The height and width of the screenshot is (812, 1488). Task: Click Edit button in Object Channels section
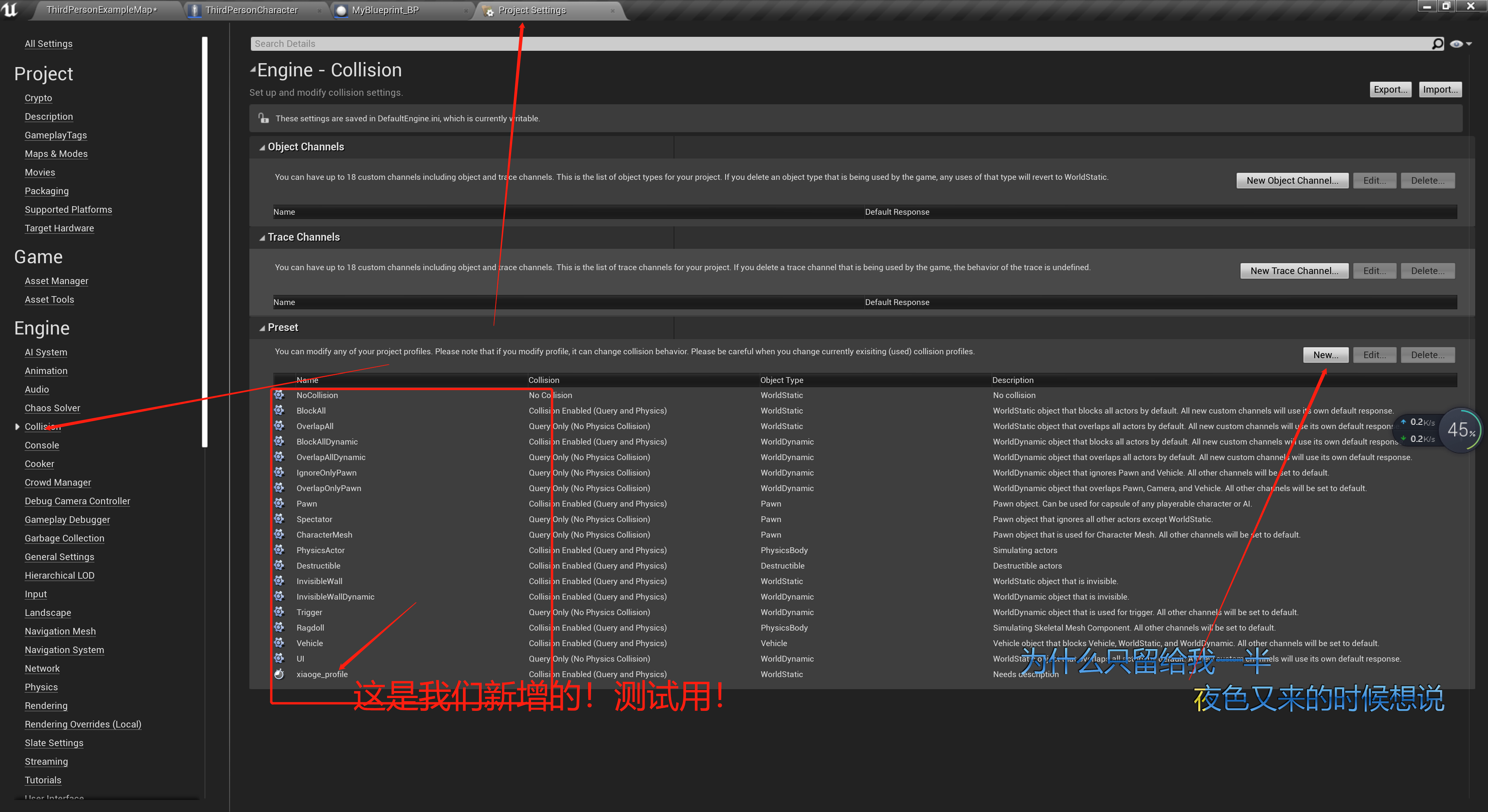pos(1374,181)
